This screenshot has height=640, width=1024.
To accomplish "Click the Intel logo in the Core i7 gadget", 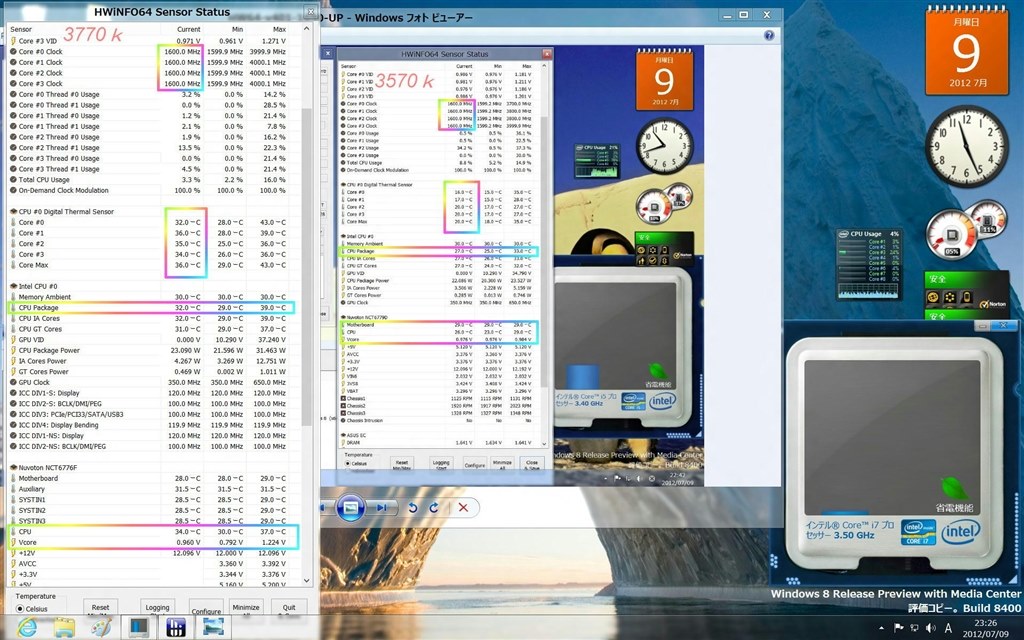I will click(x=960, y=532).
